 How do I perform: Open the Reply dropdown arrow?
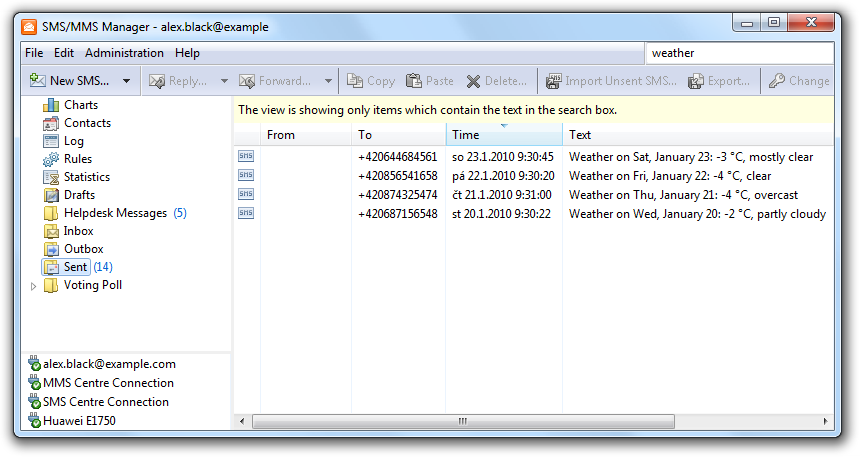[x=224, y=81]
